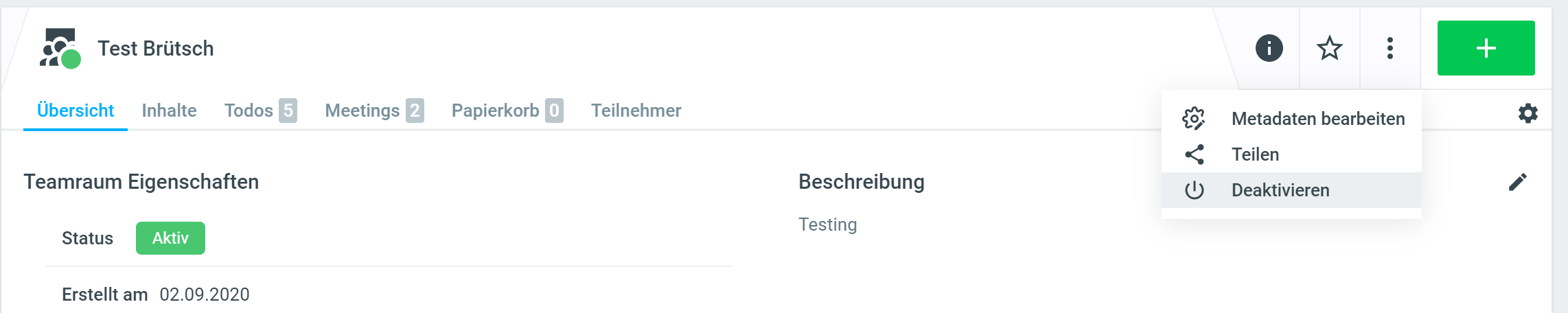Click the teamroom icon beside Test Brütsch
The width and height of the screenshot is (1568, 313).
[60, 48]
